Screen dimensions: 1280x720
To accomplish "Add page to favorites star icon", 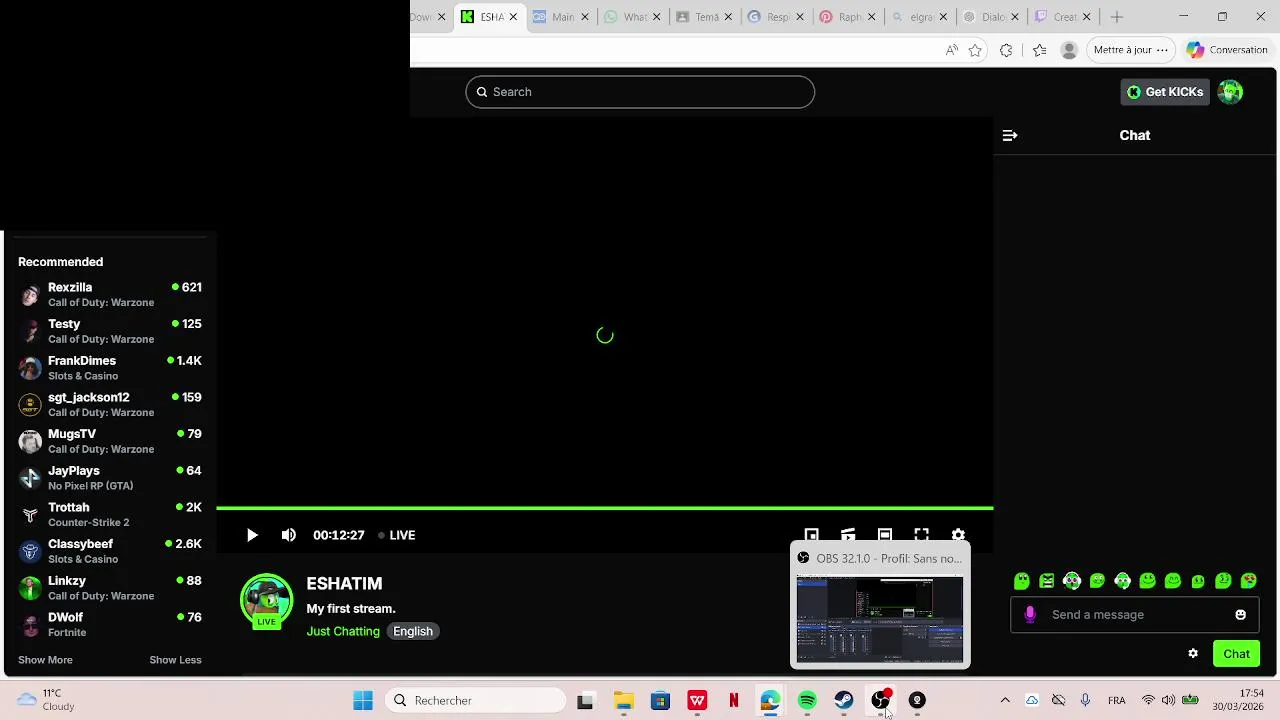I will (975, 50).
